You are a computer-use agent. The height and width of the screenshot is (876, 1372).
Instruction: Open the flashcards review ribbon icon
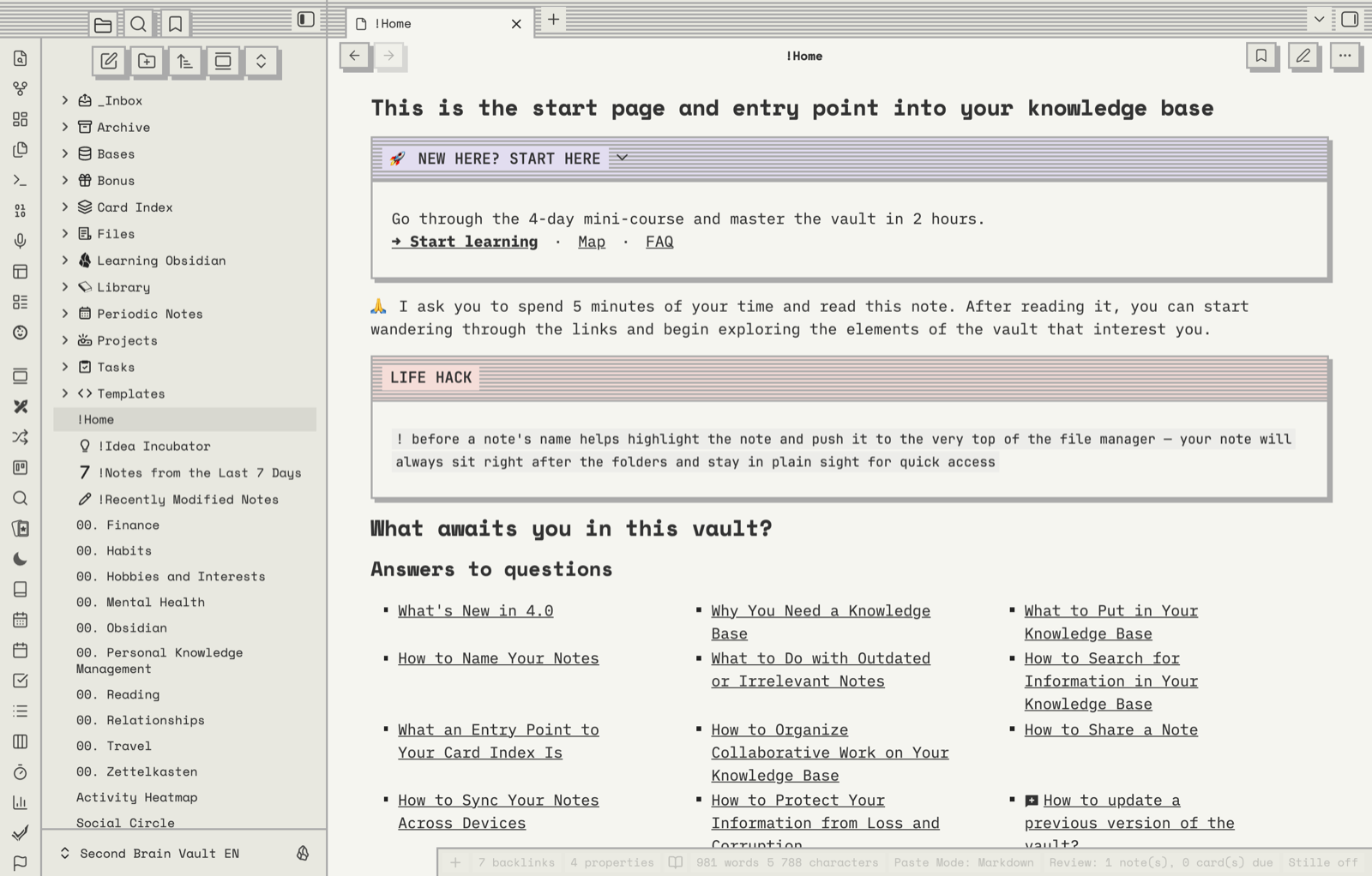coord(21,528)
